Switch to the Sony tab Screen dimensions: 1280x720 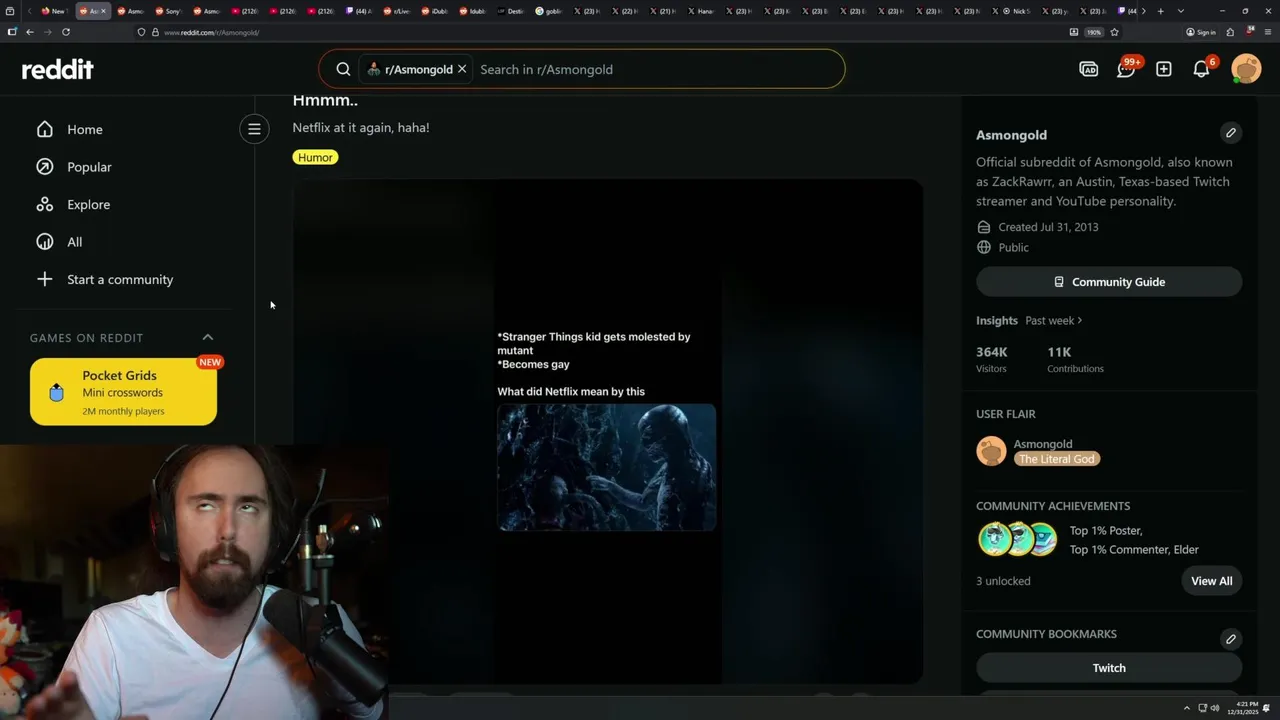pyautogui.click(x=168, y=11)
